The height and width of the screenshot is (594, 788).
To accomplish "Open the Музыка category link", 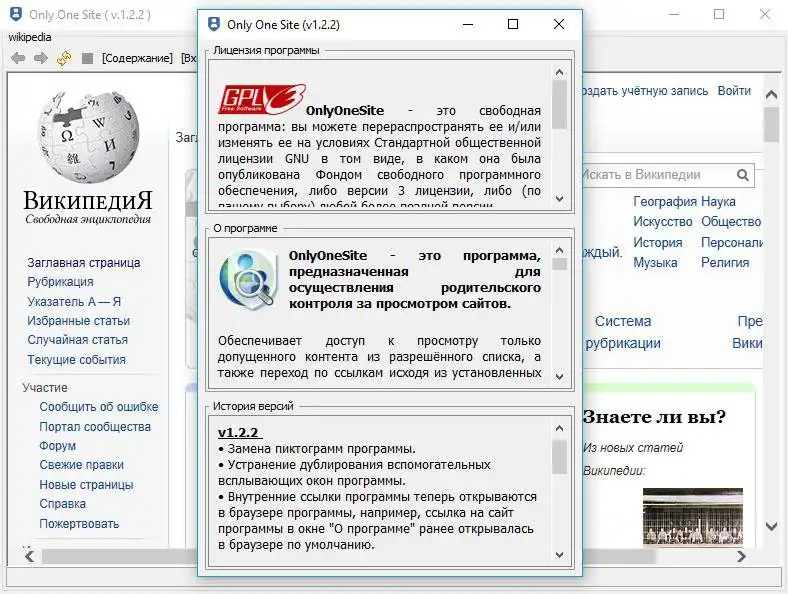I will pos(655,263).
